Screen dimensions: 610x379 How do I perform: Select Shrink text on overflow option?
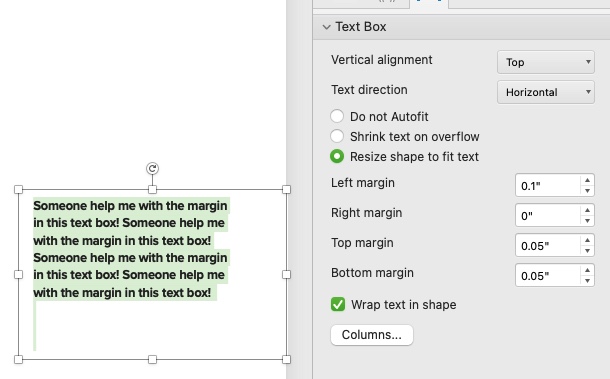coord(337,136)
